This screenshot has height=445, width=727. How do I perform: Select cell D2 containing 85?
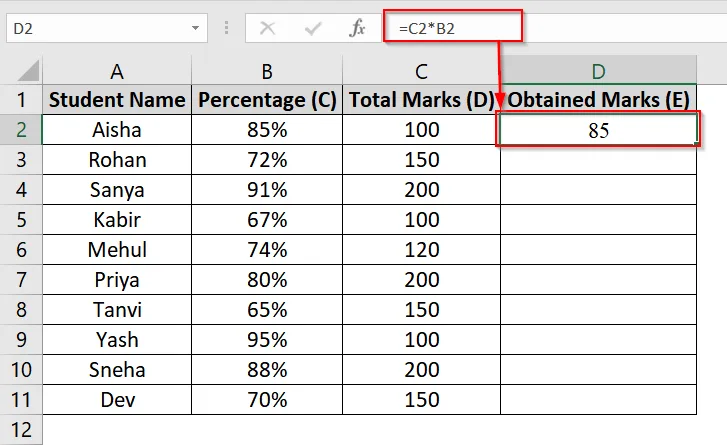pos(599,130)
